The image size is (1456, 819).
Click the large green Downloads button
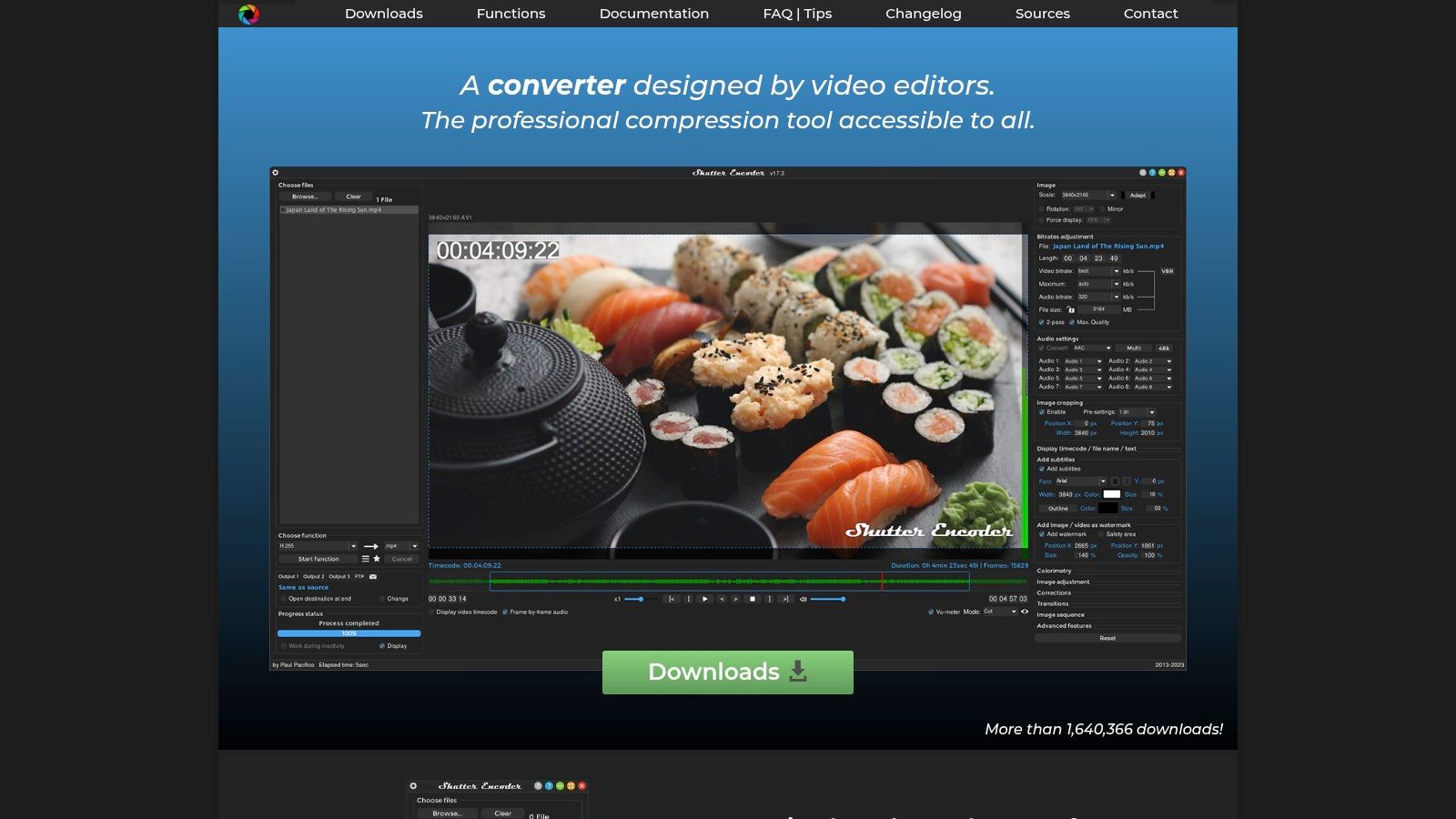[728, 672]
